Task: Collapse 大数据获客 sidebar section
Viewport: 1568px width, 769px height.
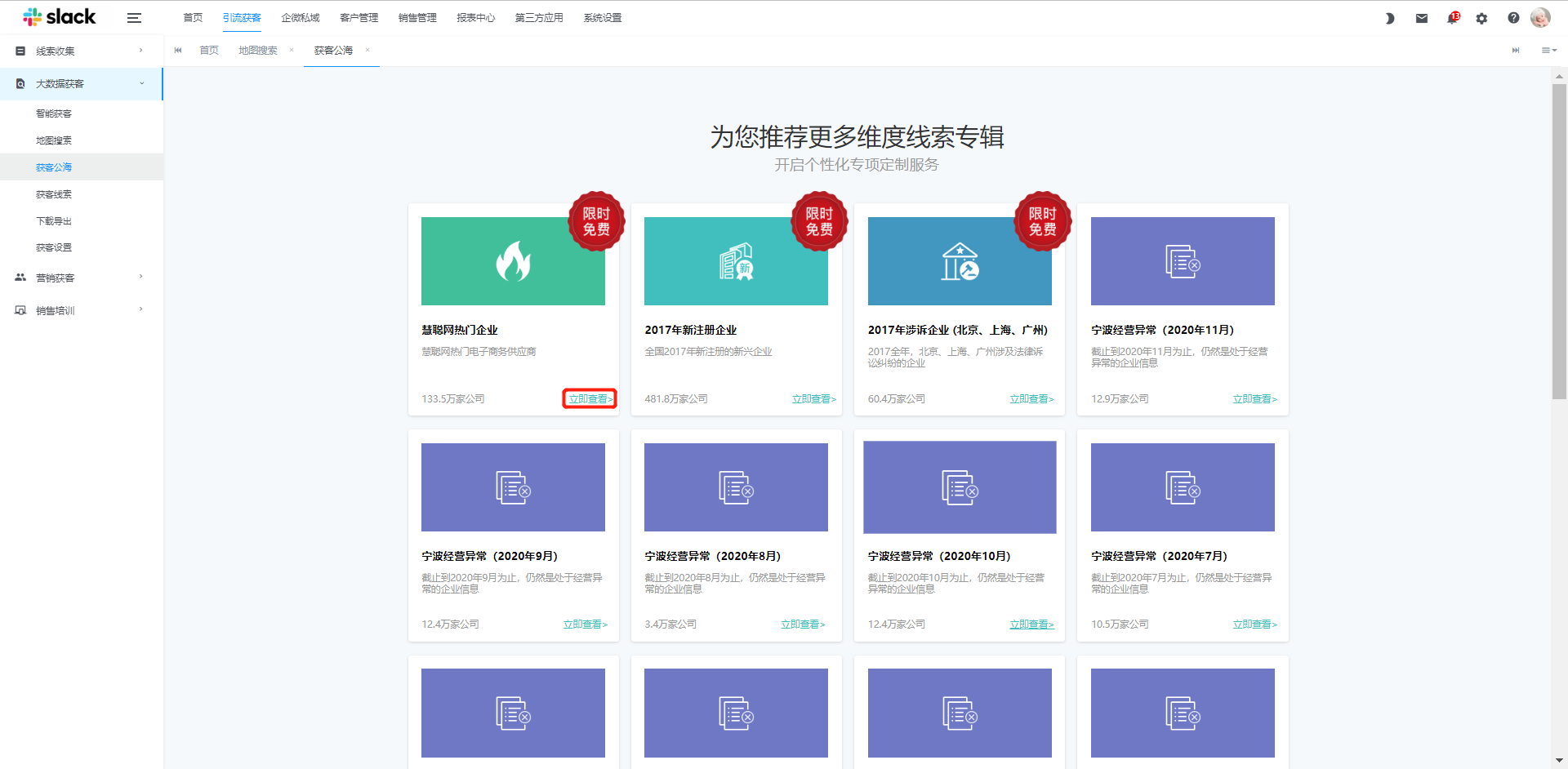Action: point(82,84)
